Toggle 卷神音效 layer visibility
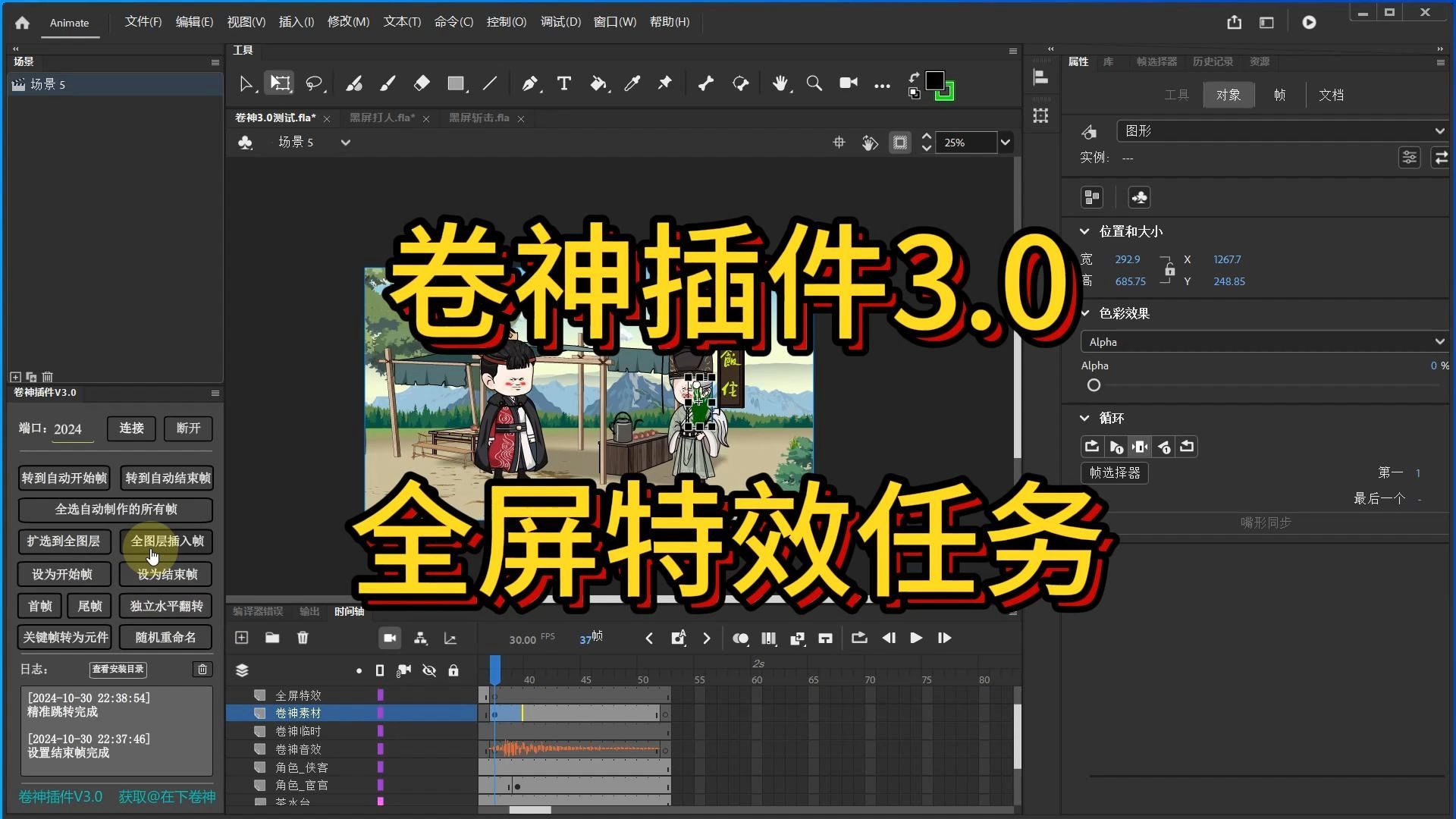This screenshot has width=1456, height=819. [x=429, y=749]
